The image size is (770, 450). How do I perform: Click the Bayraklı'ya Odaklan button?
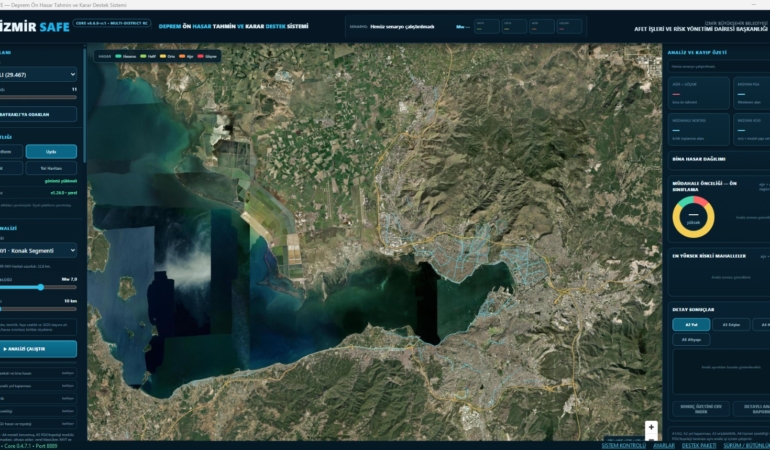[38, 114]
